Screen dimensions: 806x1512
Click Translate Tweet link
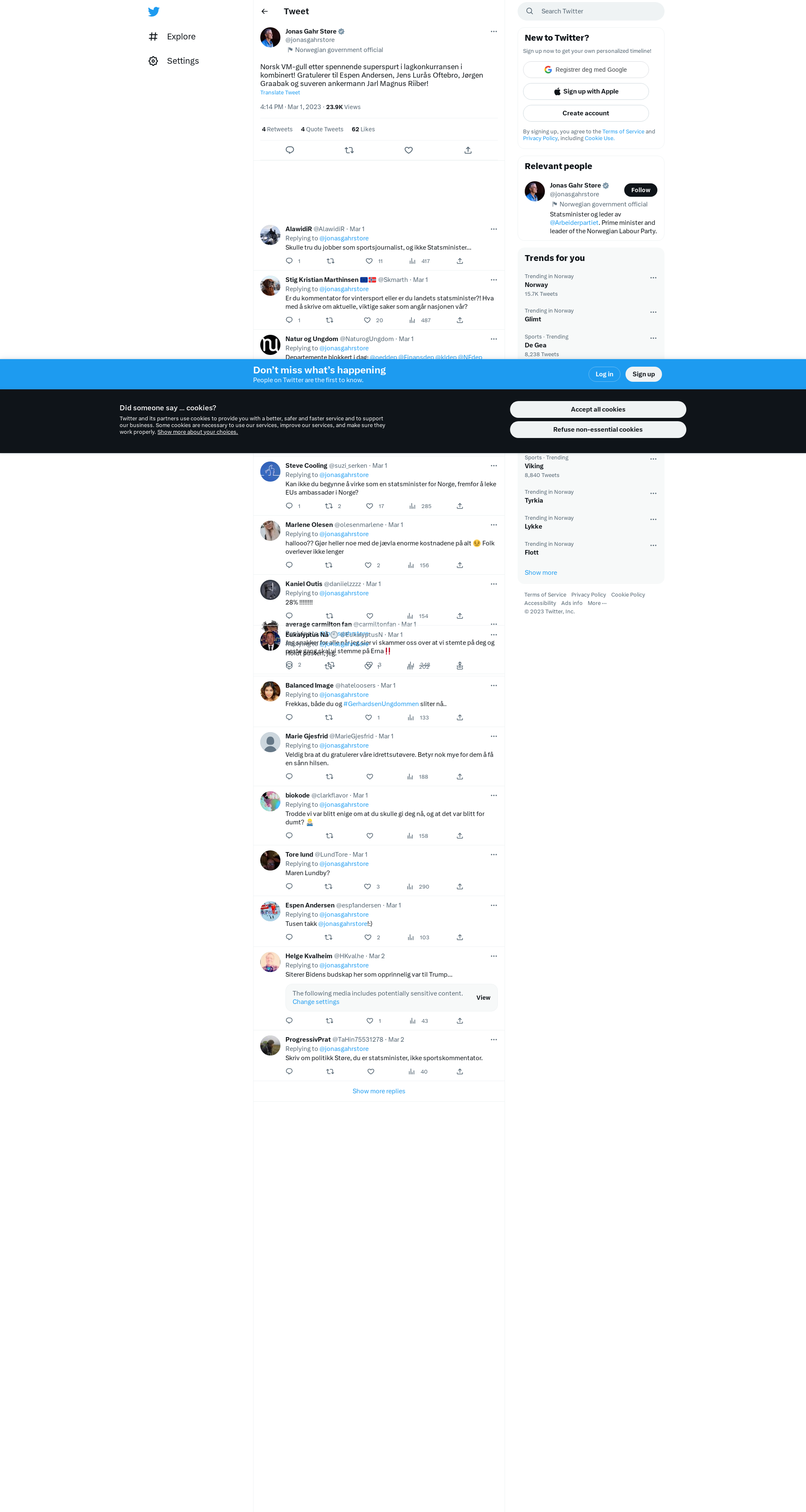click(x=280, y=93)
